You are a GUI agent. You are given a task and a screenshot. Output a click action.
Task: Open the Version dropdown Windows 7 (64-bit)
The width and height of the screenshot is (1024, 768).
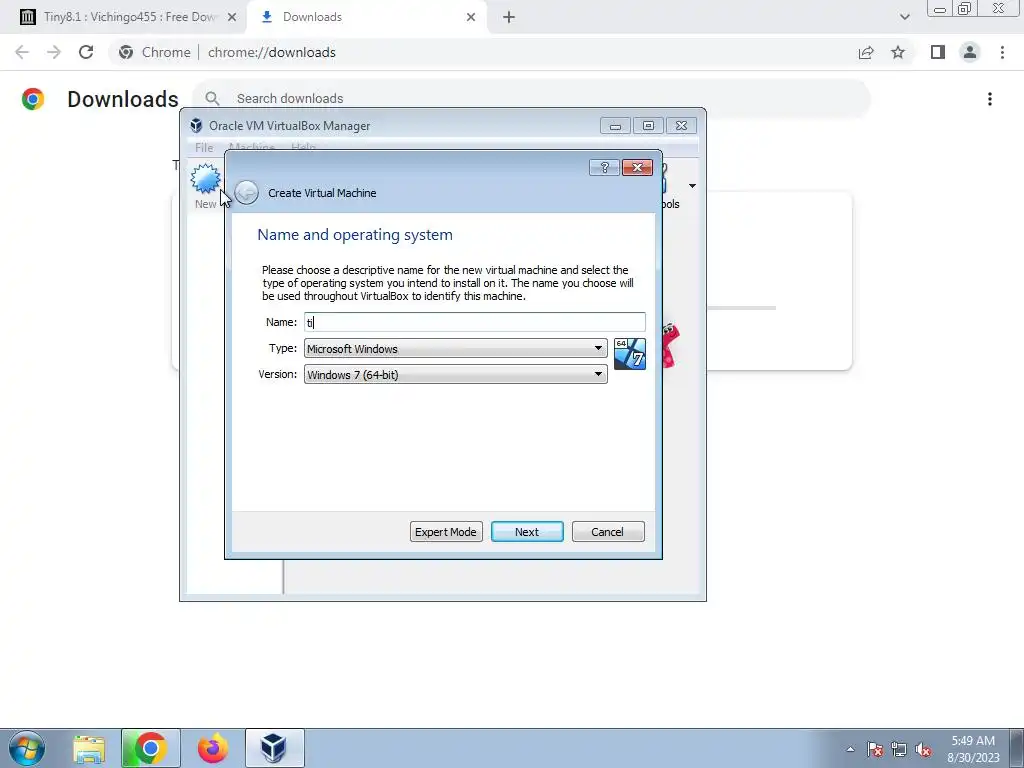click(455, 374)
